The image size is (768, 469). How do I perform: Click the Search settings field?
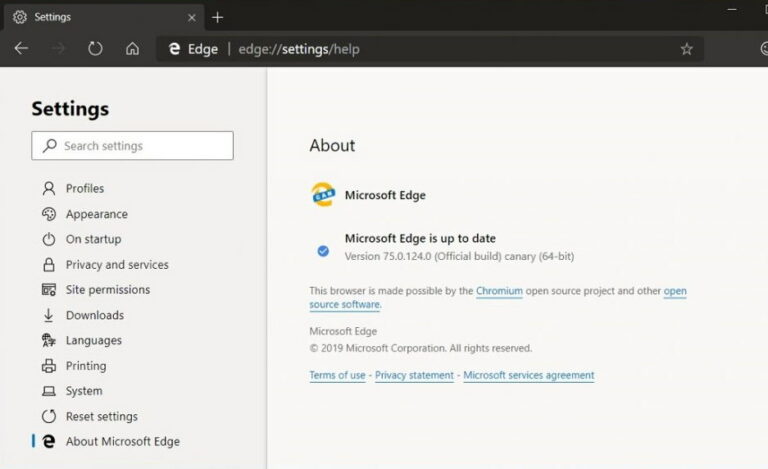132,145
